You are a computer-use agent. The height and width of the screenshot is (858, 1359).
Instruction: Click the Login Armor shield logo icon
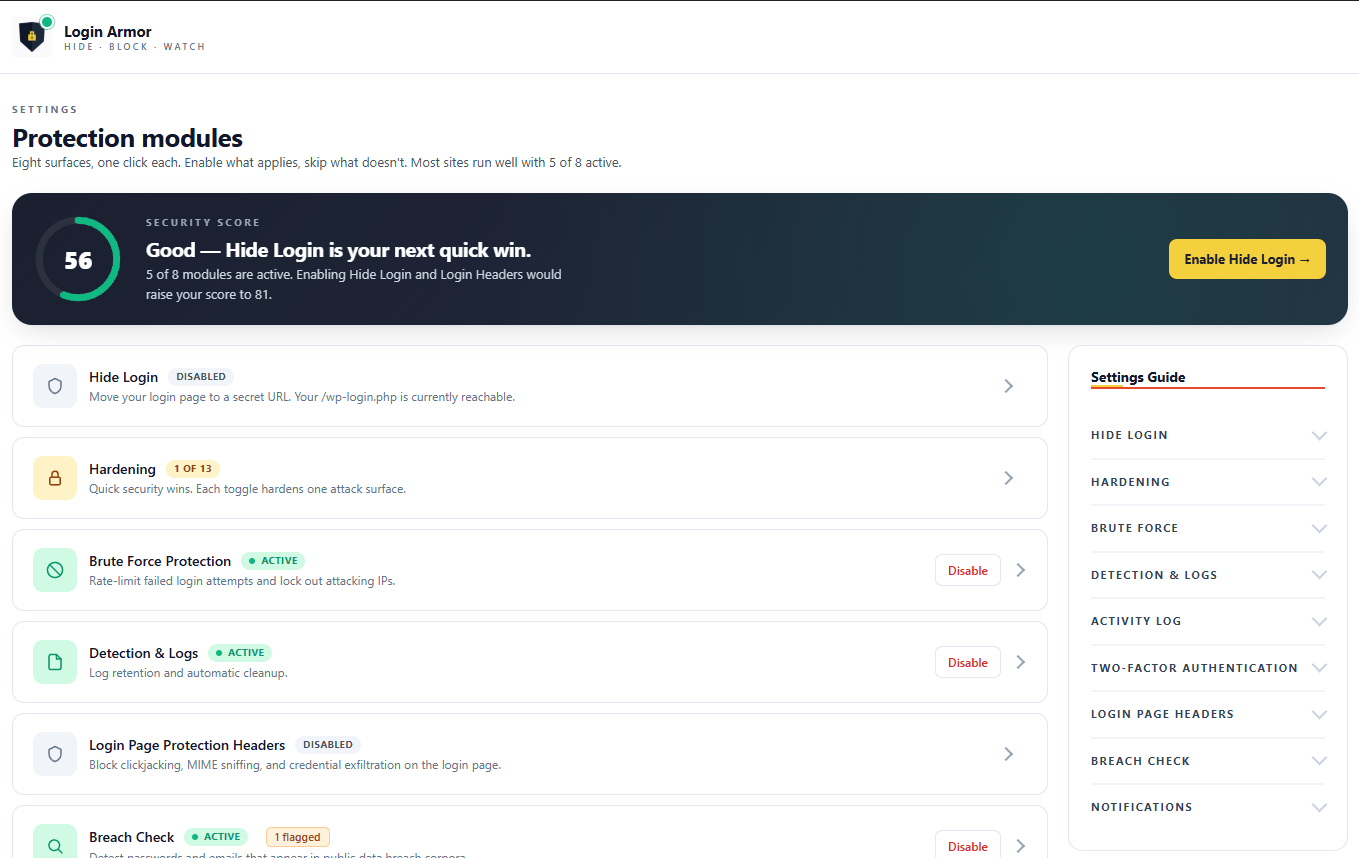click(x=31, y=35)
